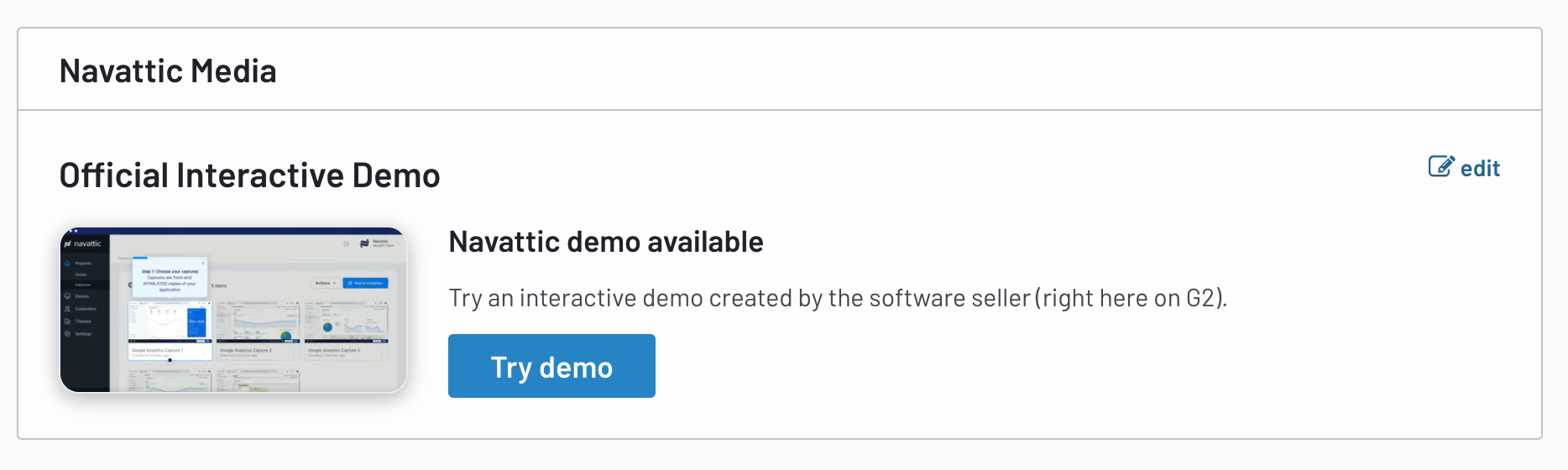Click the Demos monitor icon in preview sidebar

coord(68,296)
